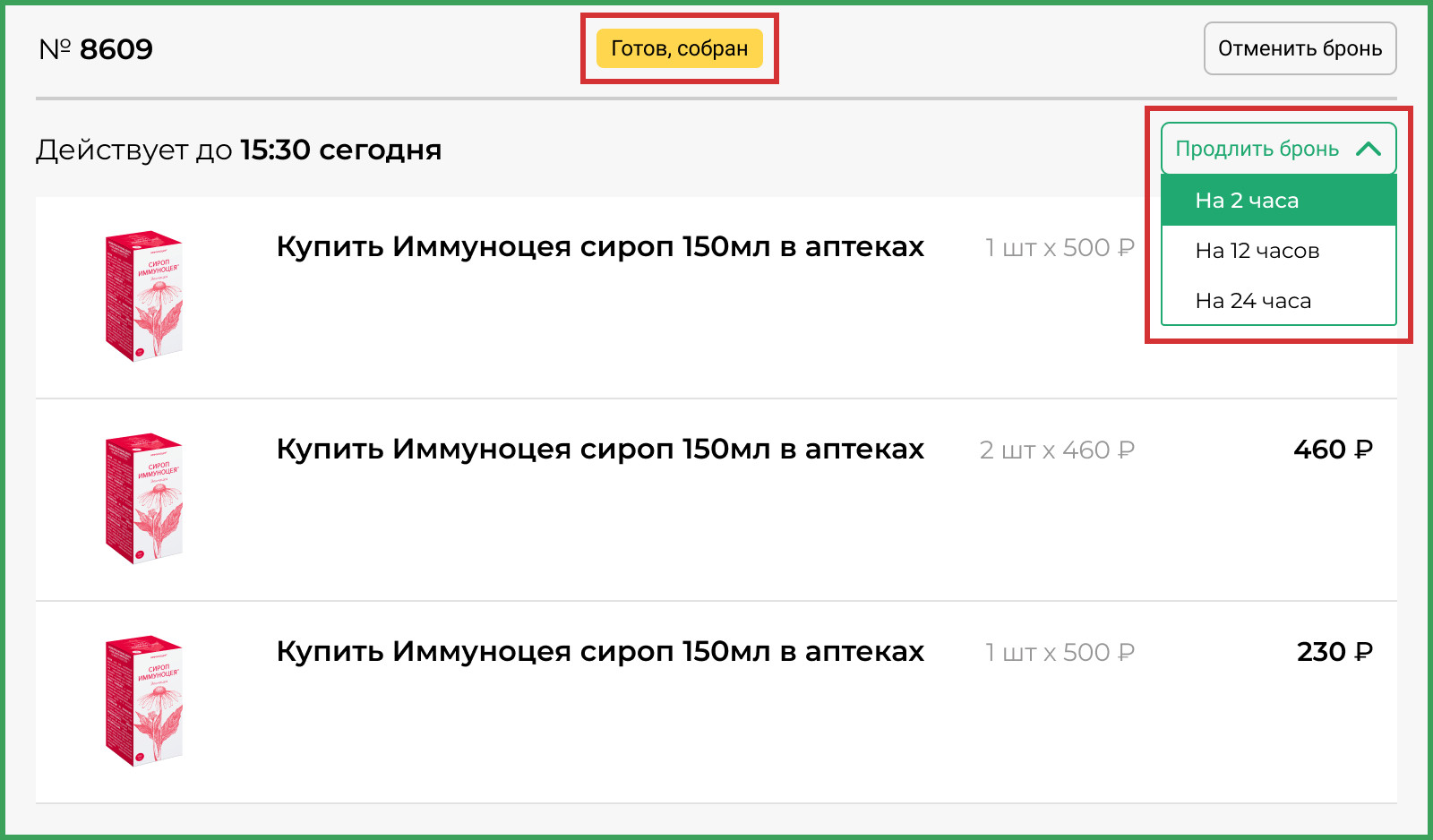Open the product title in the 460 ₽ row
Viewport: 1433px width, 840px height.
tap(600, 449)
